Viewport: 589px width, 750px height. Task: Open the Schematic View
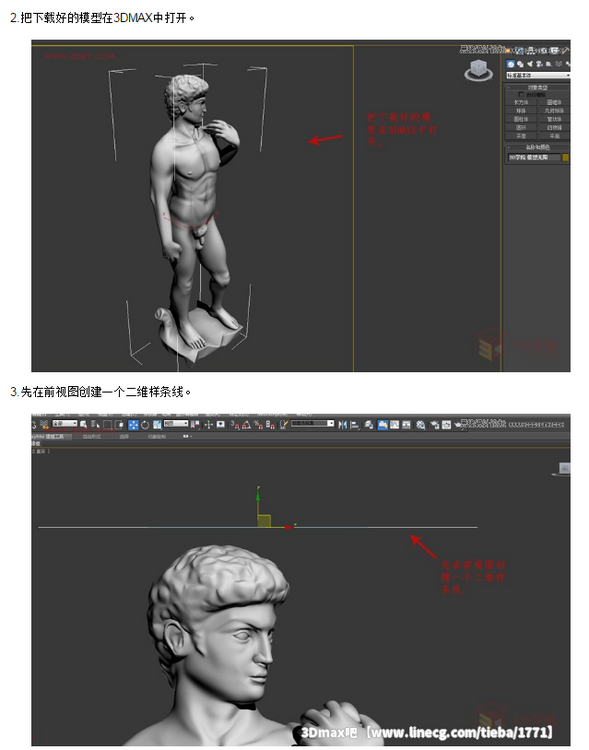(407, 425)
